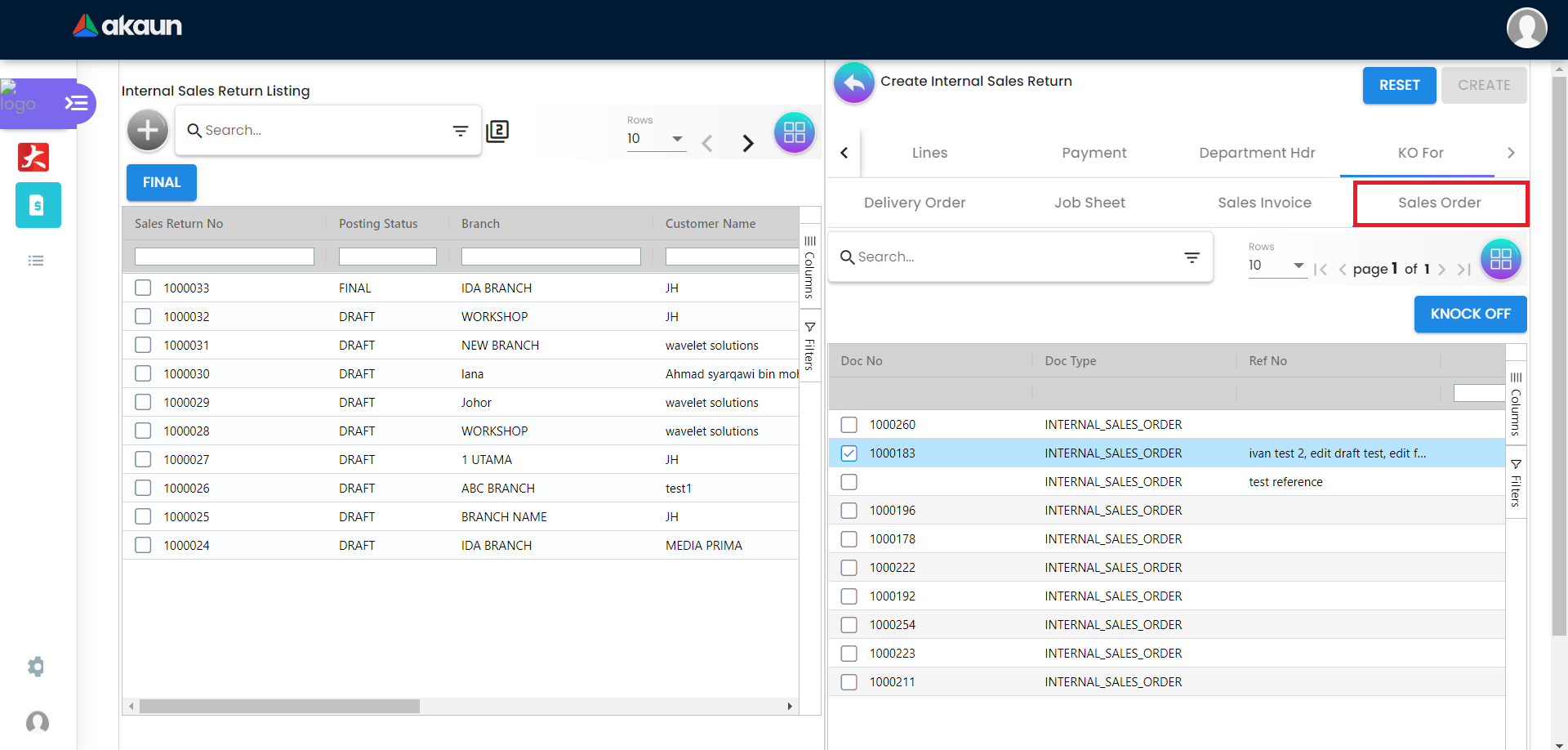Switch to the Payment tab
Viewport: 1568px width, 750px height.
[1094, 153]
